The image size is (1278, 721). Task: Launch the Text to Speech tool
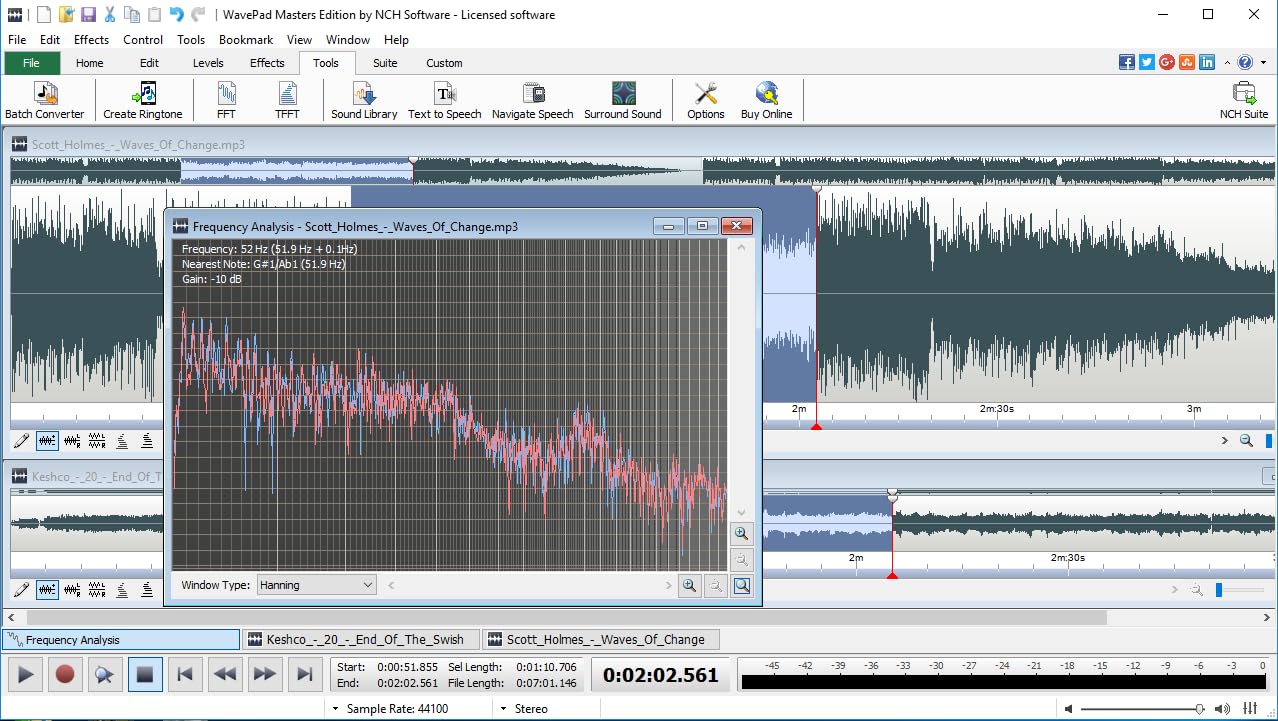[x=444, y=99]
